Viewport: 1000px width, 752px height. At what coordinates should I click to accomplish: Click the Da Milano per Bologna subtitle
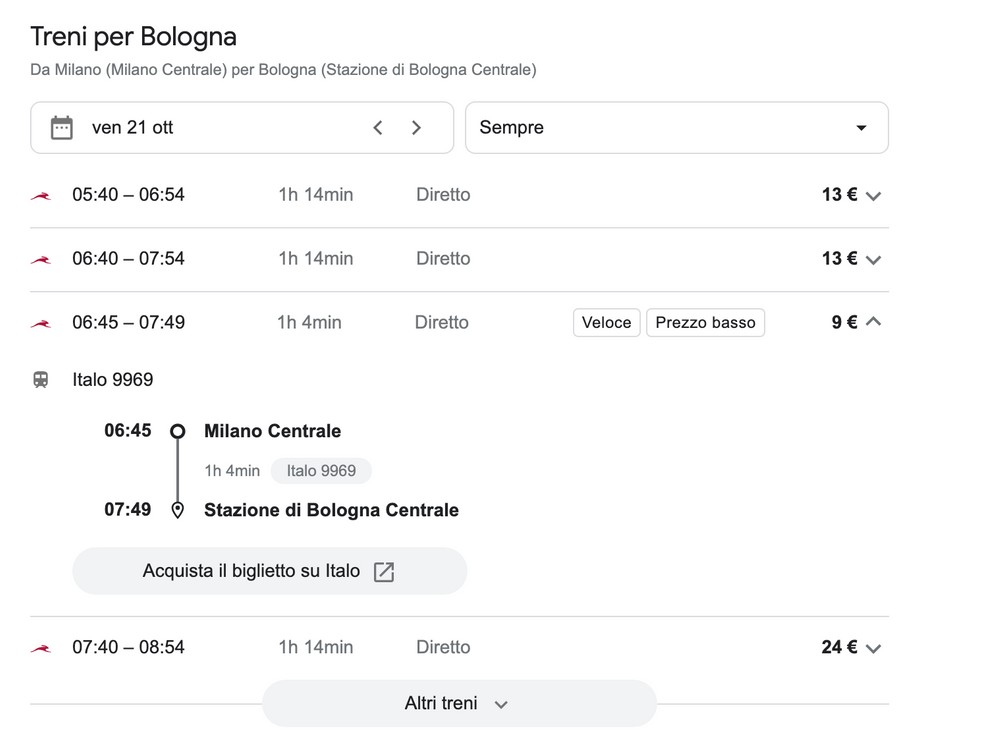coord(283,70)
